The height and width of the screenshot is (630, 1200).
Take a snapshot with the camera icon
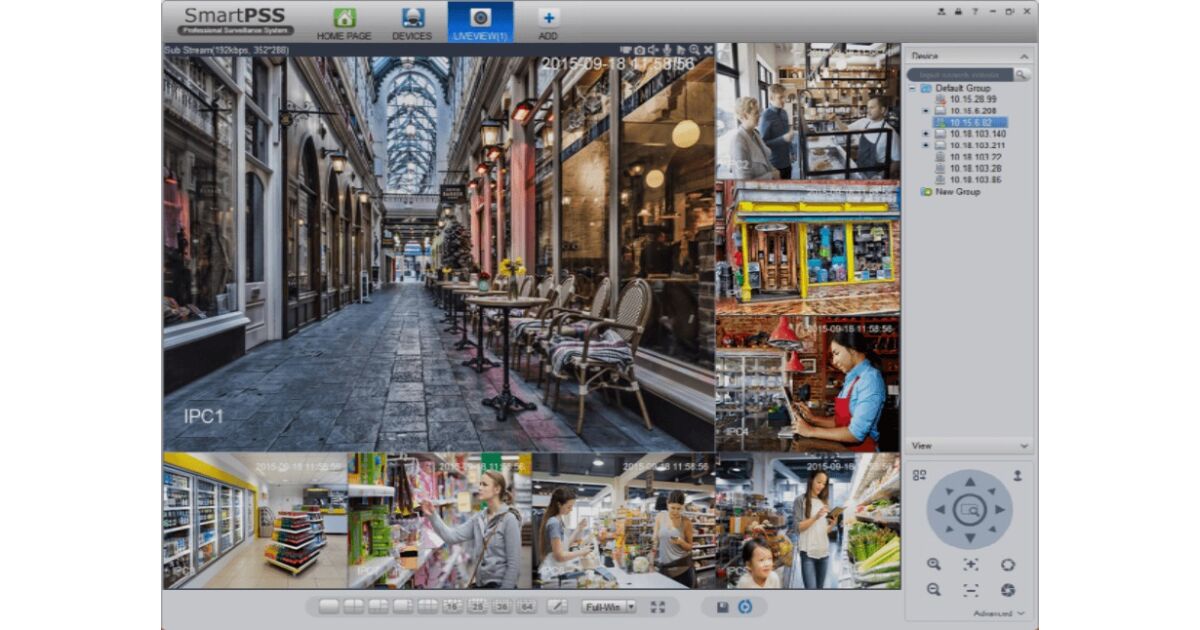click(640, 50)
